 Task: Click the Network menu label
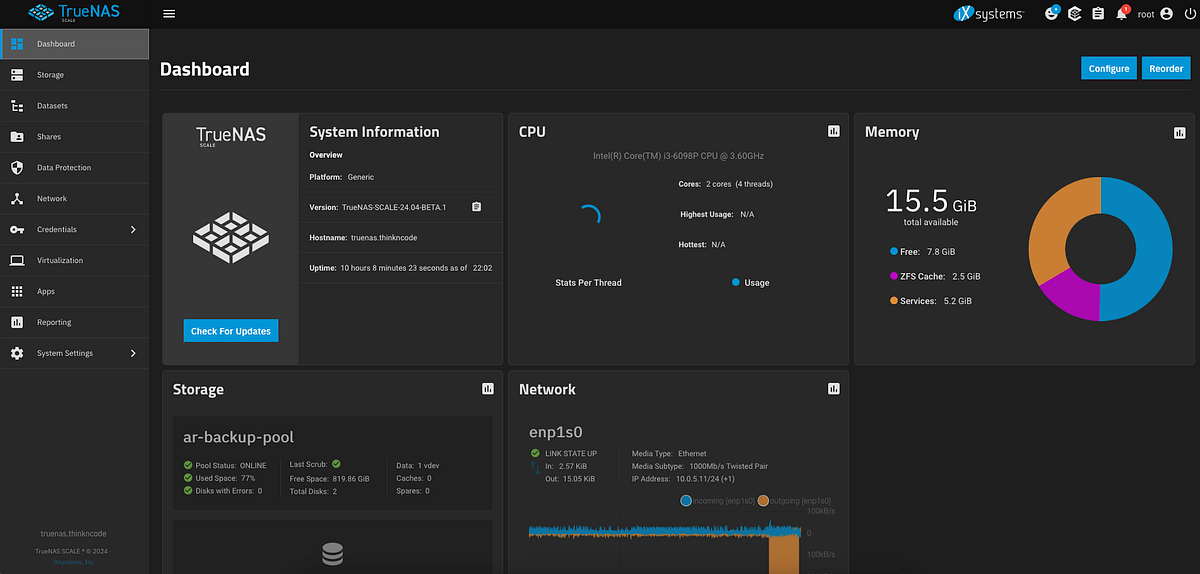52,199
